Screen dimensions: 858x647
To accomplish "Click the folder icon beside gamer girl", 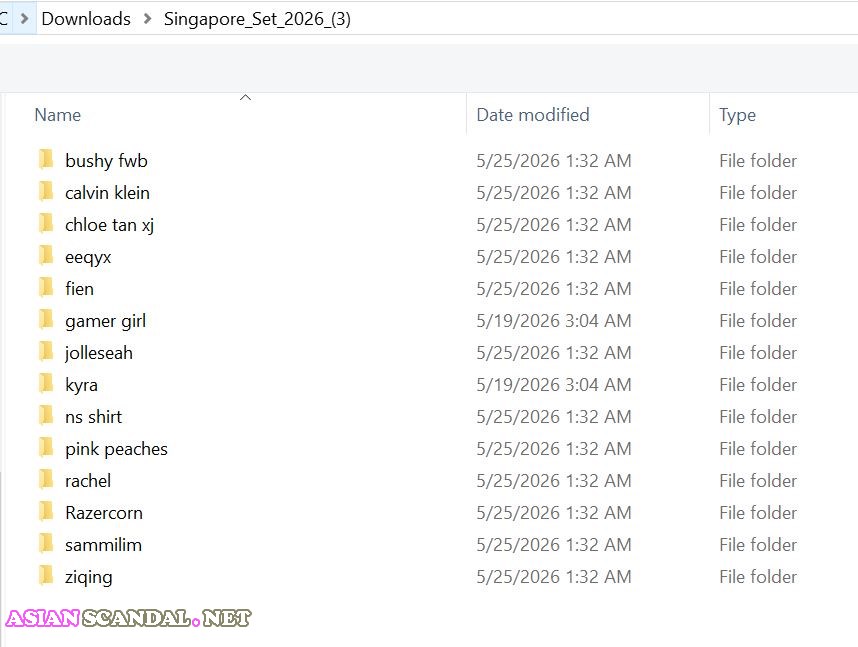I will [46, 320].
